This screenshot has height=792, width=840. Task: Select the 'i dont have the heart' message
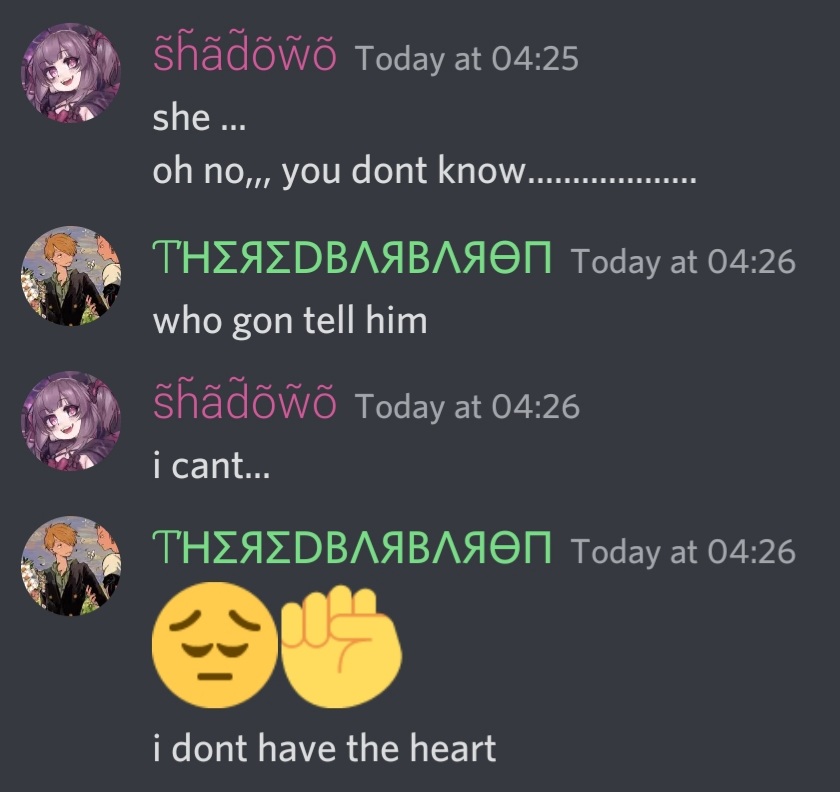pos(324,748)
